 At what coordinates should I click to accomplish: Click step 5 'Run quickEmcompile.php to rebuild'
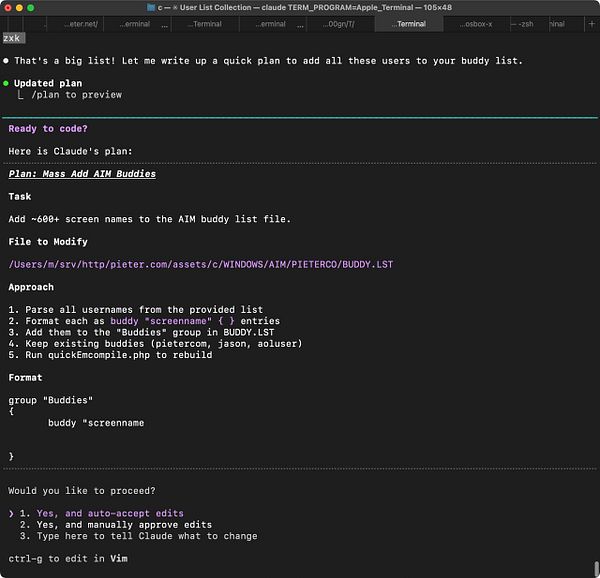point(110,355)
